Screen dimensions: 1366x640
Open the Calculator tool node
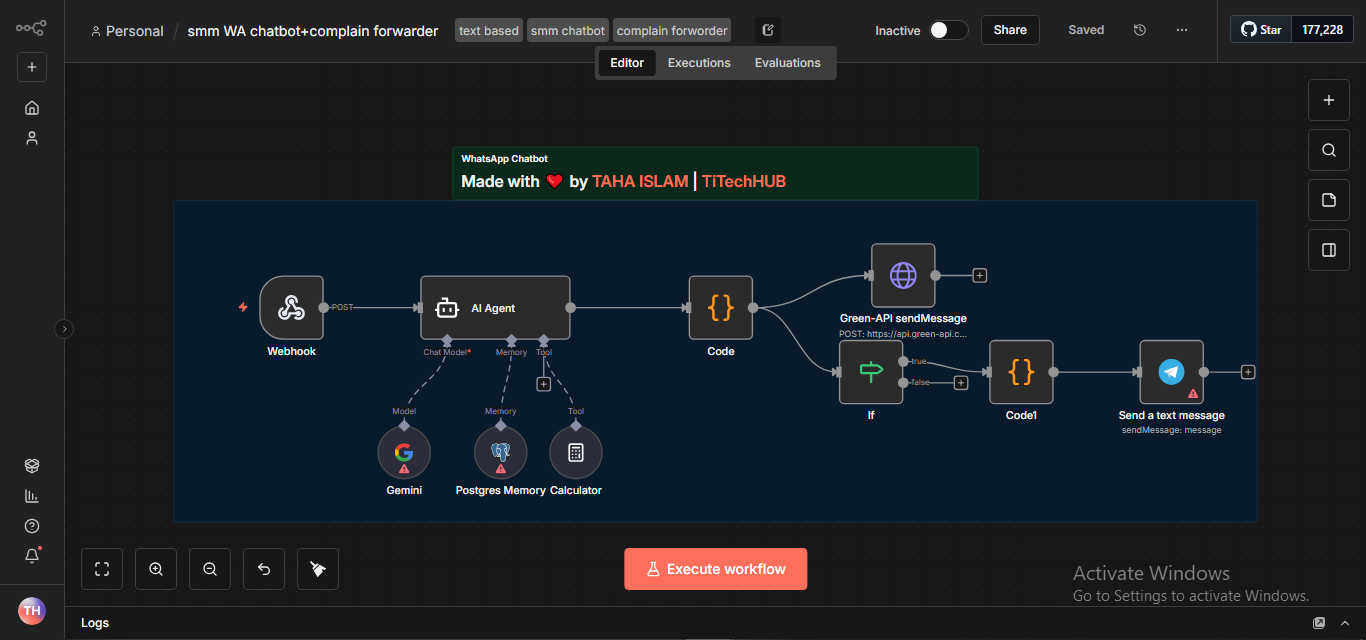click(x=576, y=453)
